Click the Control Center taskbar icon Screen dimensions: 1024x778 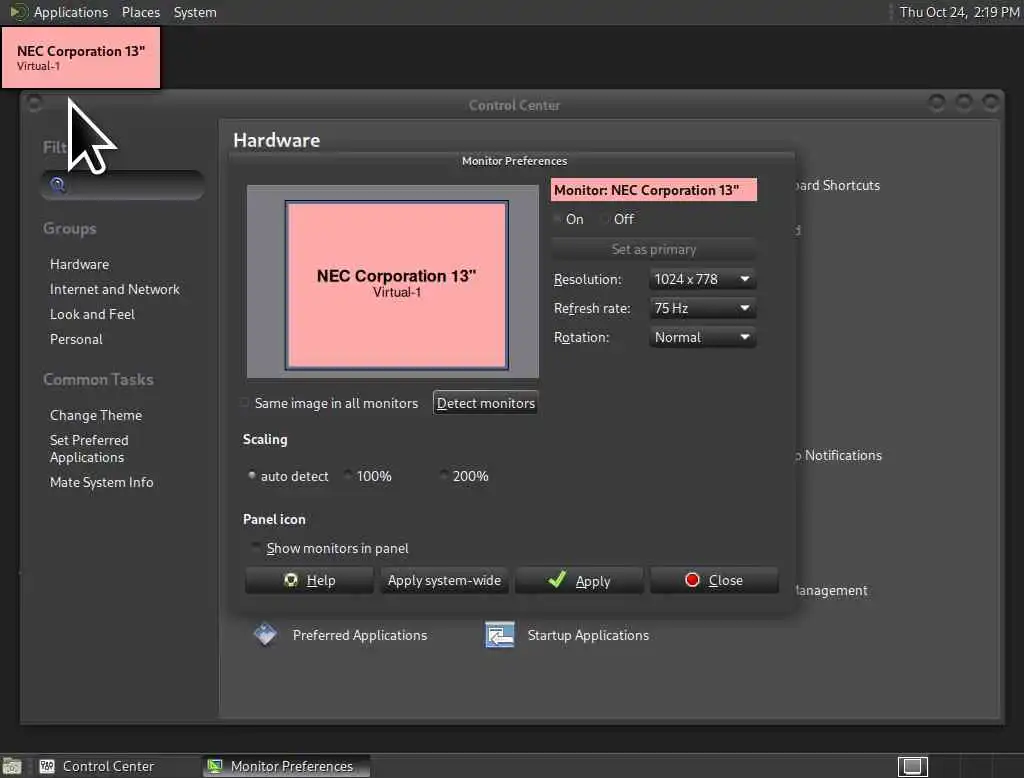(47, 766)
